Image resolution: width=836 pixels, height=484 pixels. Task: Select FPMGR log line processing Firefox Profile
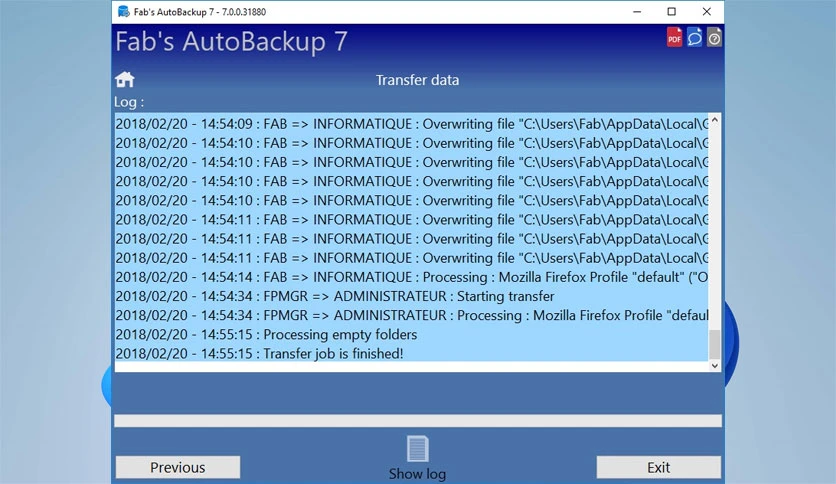coord(412,315)
